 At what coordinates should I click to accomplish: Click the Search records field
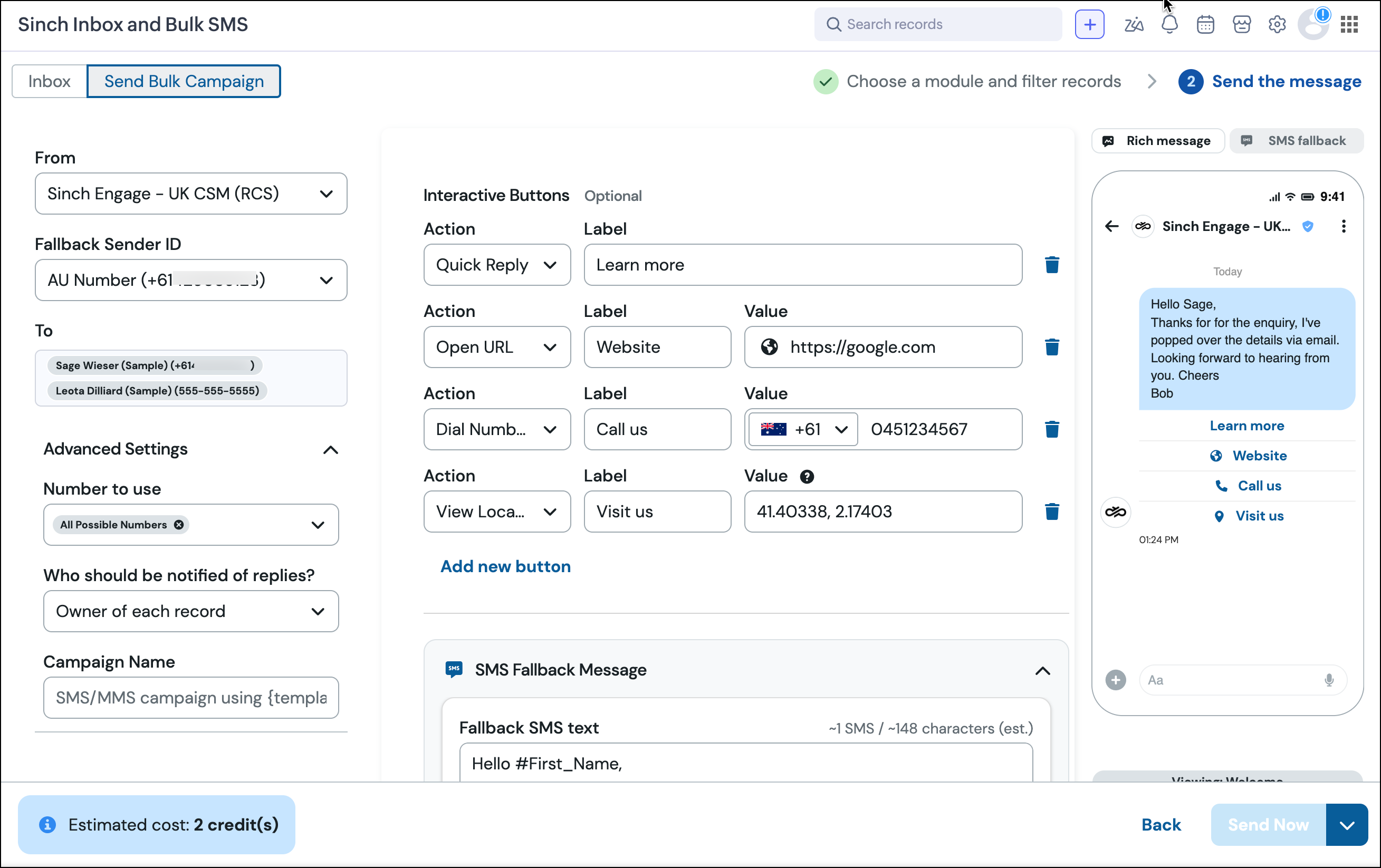[938, 24]
